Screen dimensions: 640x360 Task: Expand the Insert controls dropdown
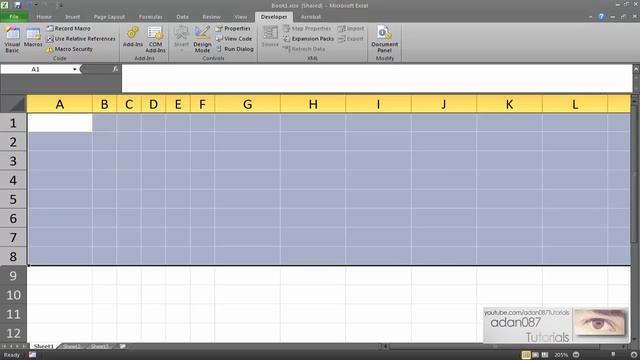pos(182,39)
